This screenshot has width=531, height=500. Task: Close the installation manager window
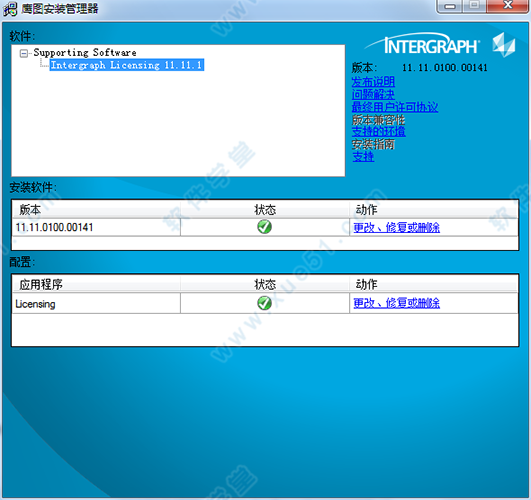click(507, 5)
